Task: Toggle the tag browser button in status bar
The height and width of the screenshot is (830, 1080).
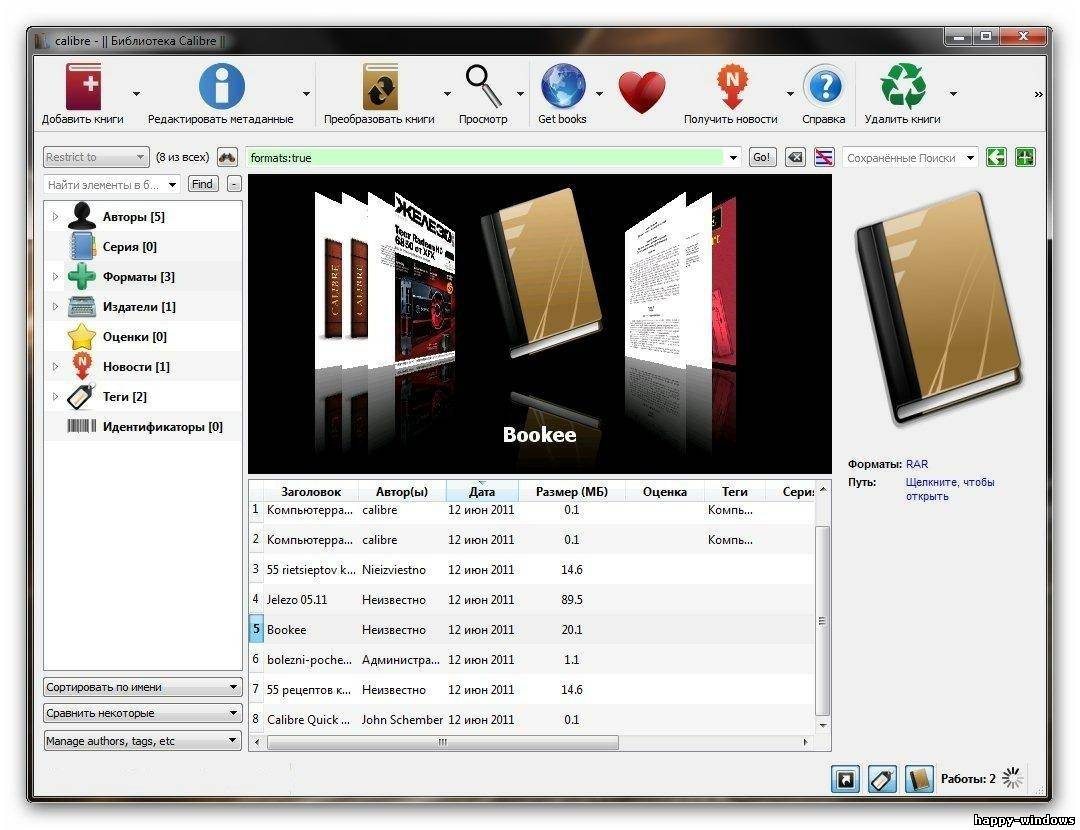Action: (x=882, y=779)
